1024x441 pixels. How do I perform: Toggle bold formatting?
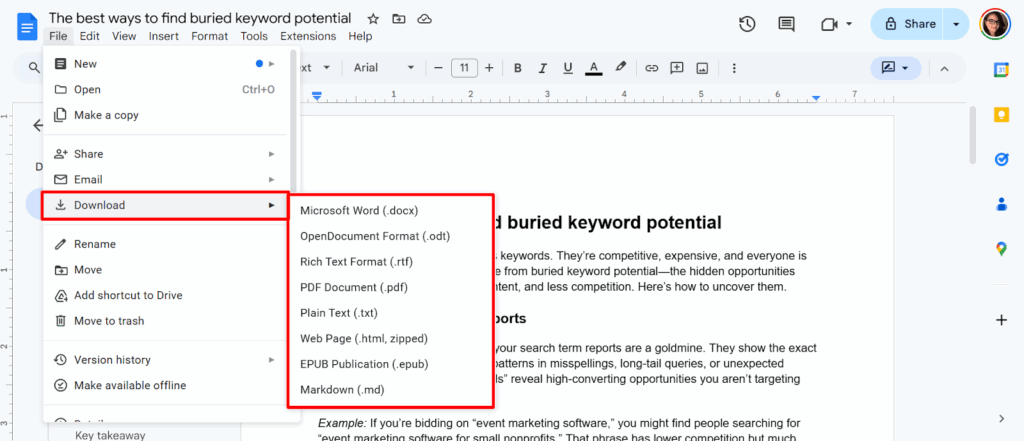(518, 68)
